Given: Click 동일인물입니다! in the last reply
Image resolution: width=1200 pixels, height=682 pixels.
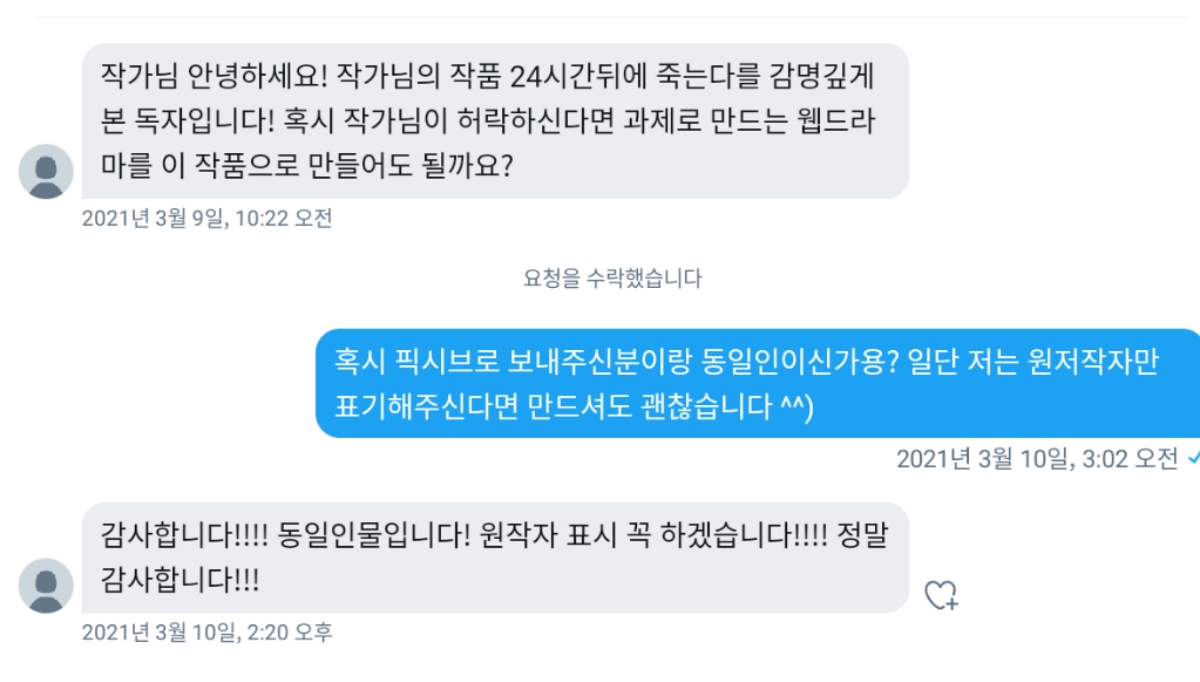Looking at the screenshot, I should pos(375,535).
